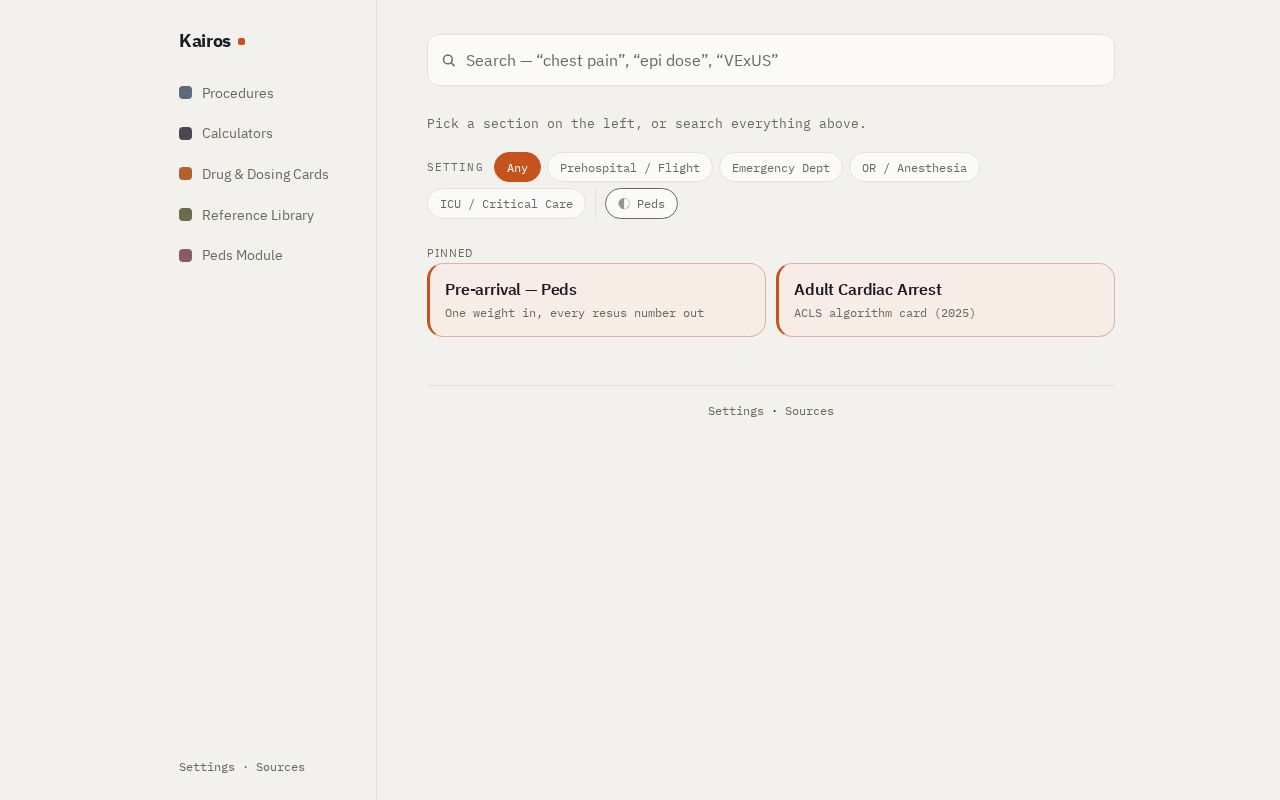This screenshot has width=1280, height=800.
Task: Open Settings link in sidebar footer
Action: (x=207, y=767)
